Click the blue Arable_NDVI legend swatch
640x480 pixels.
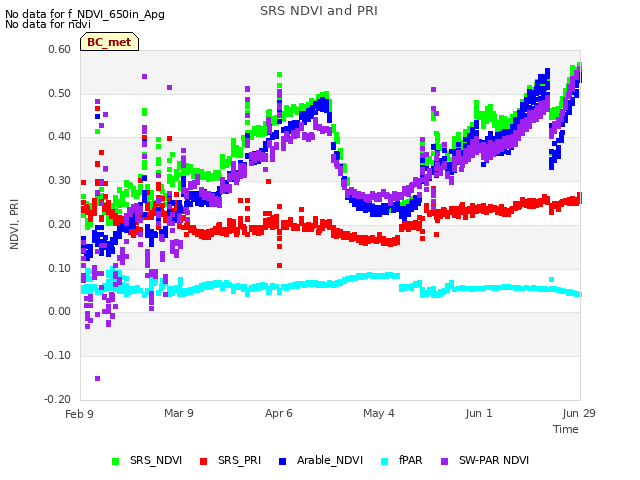coord(282,461)
